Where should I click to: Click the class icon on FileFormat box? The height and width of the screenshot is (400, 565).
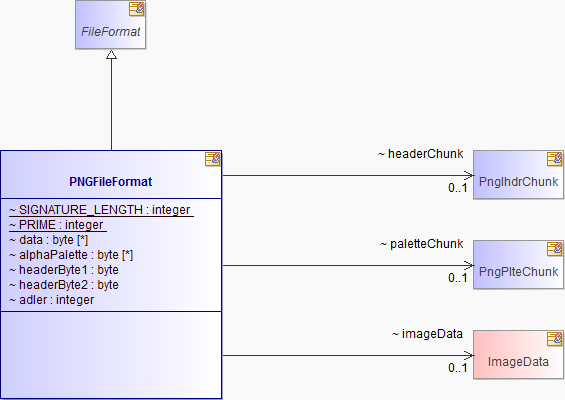[x=137, y=9]
